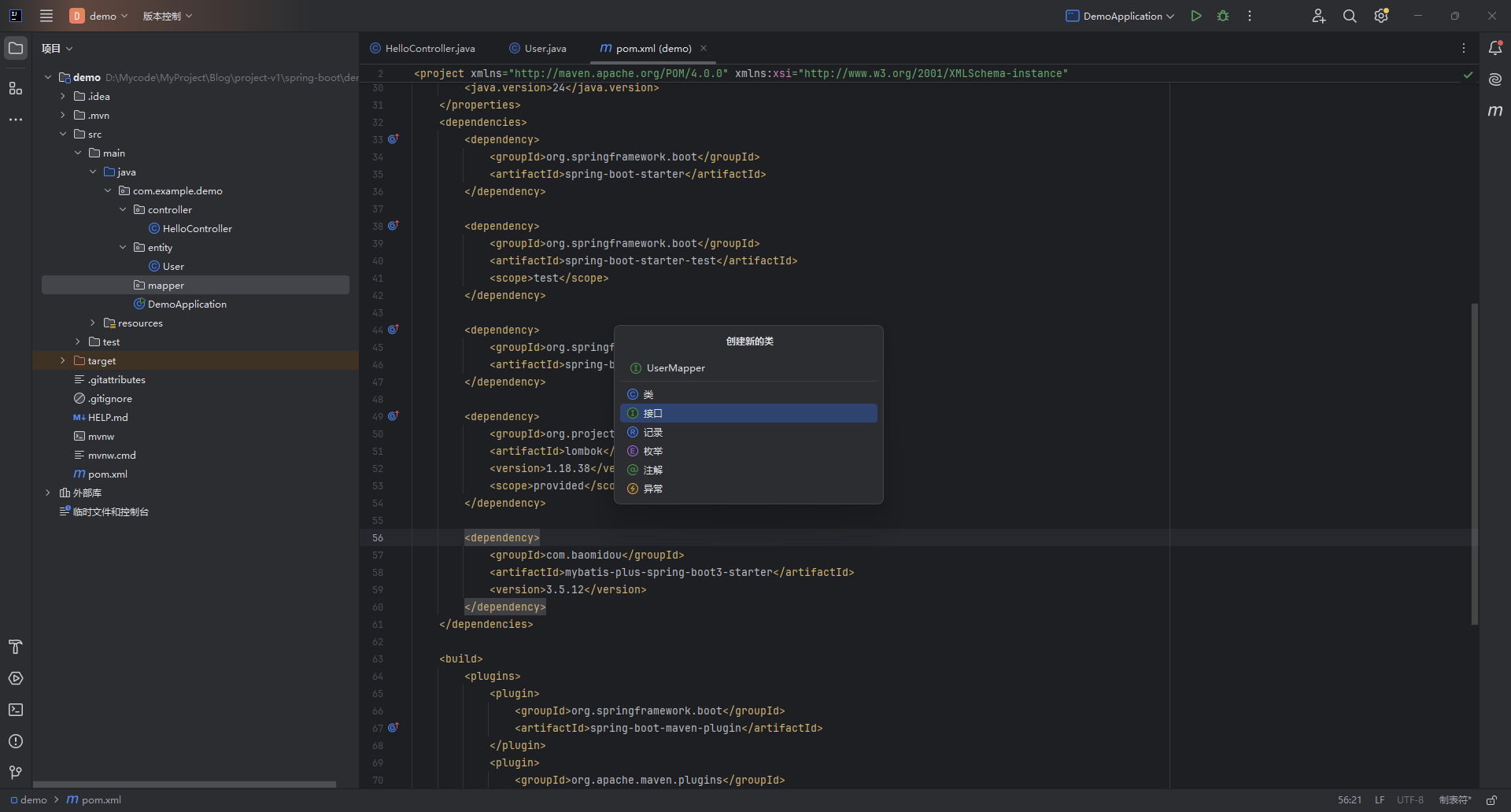The image size is (1511, 812).
Task: Open the 版本控制 dropdown menu
Action: [x=167, y=16]
